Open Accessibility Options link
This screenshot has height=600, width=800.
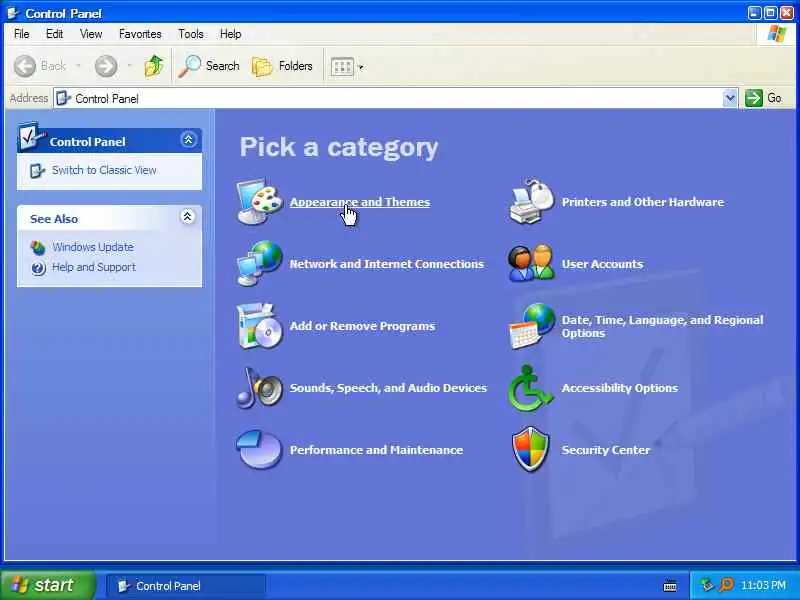[620, 388]
